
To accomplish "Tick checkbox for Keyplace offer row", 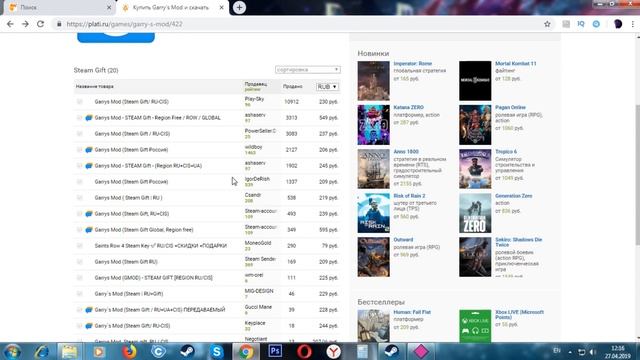I will [80, 326].
